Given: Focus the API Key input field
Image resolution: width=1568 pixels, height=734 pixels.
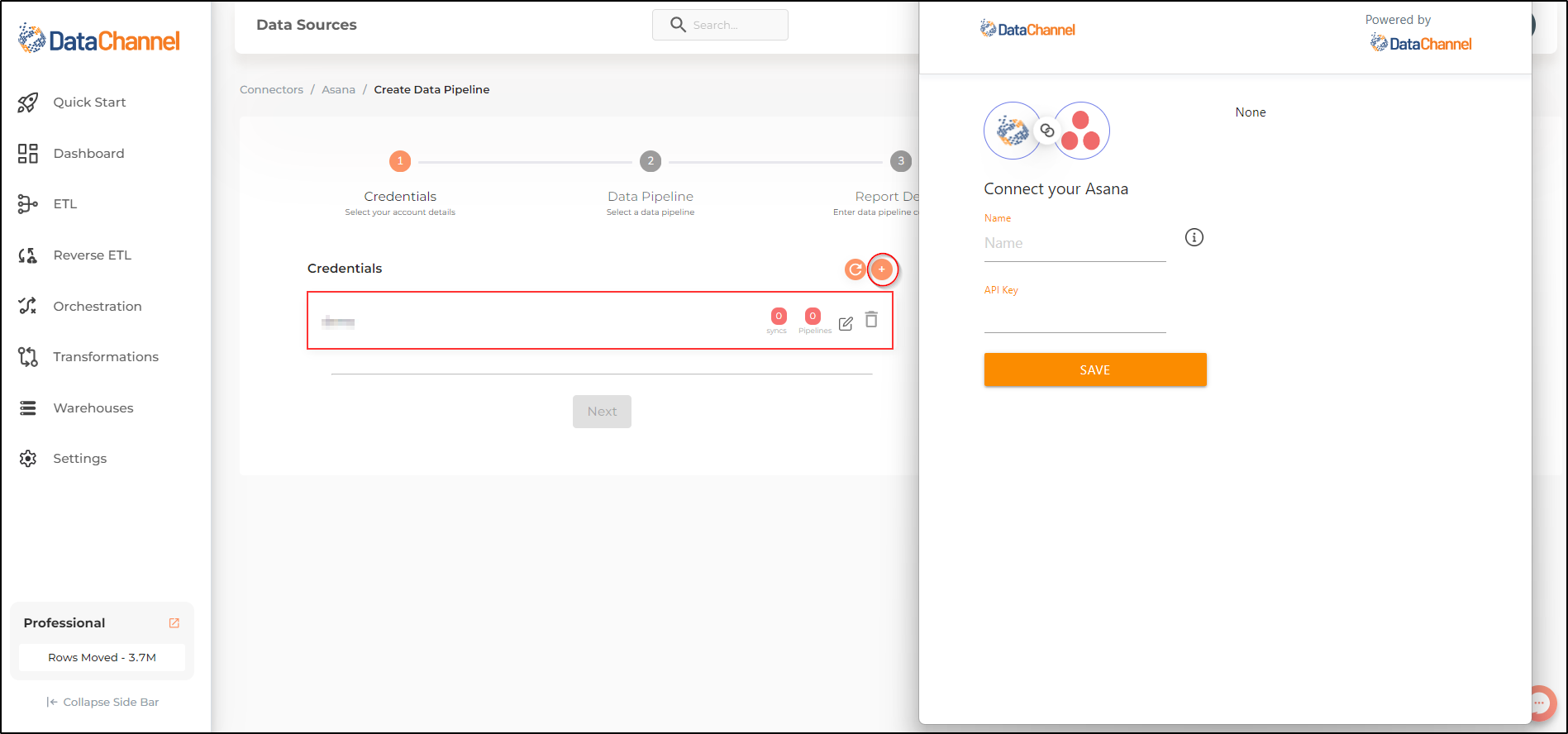Looking at the screenshot, I should 1075,316.
